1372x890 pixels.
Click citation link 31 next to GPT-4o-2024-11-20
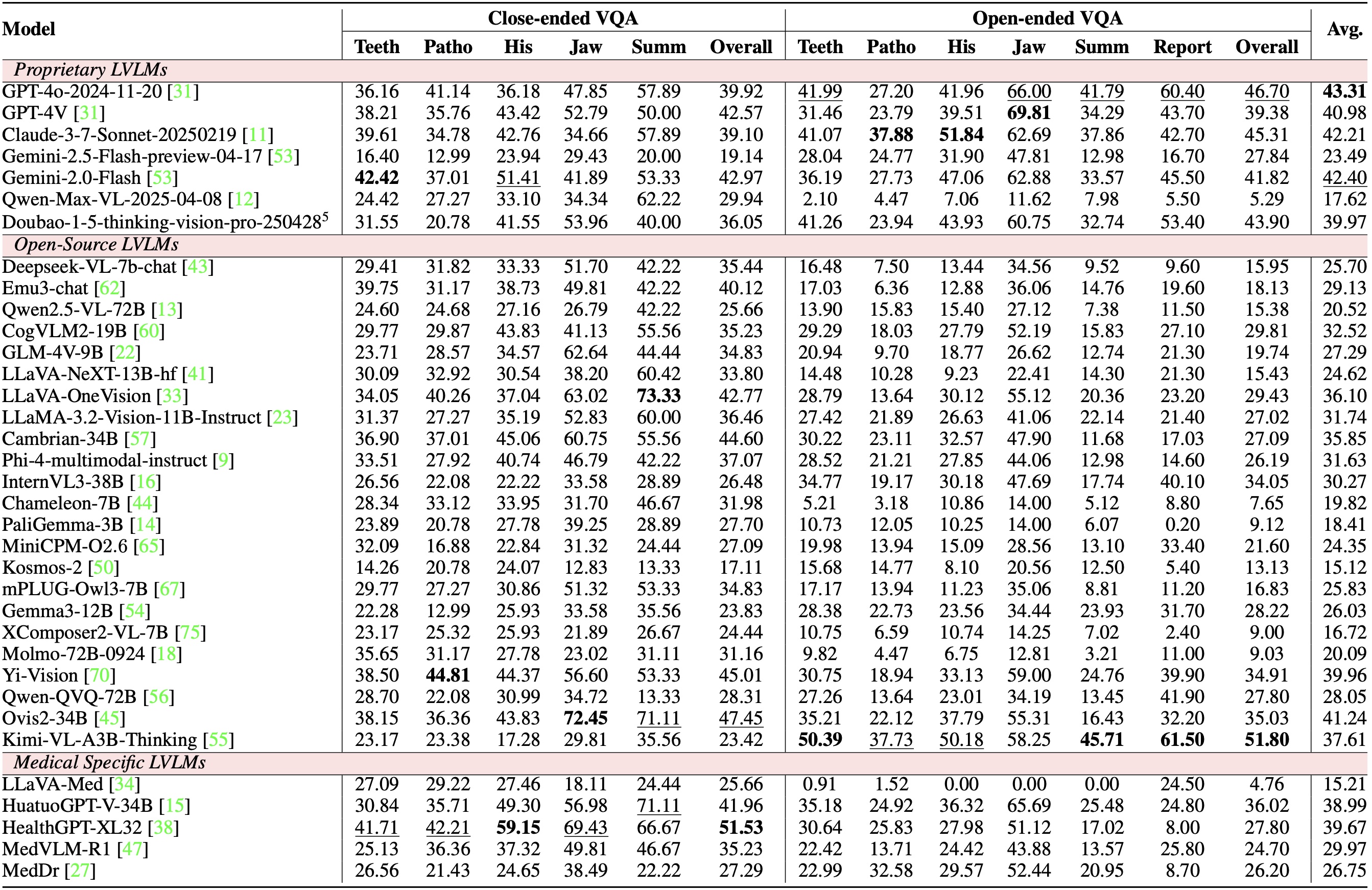183,91
